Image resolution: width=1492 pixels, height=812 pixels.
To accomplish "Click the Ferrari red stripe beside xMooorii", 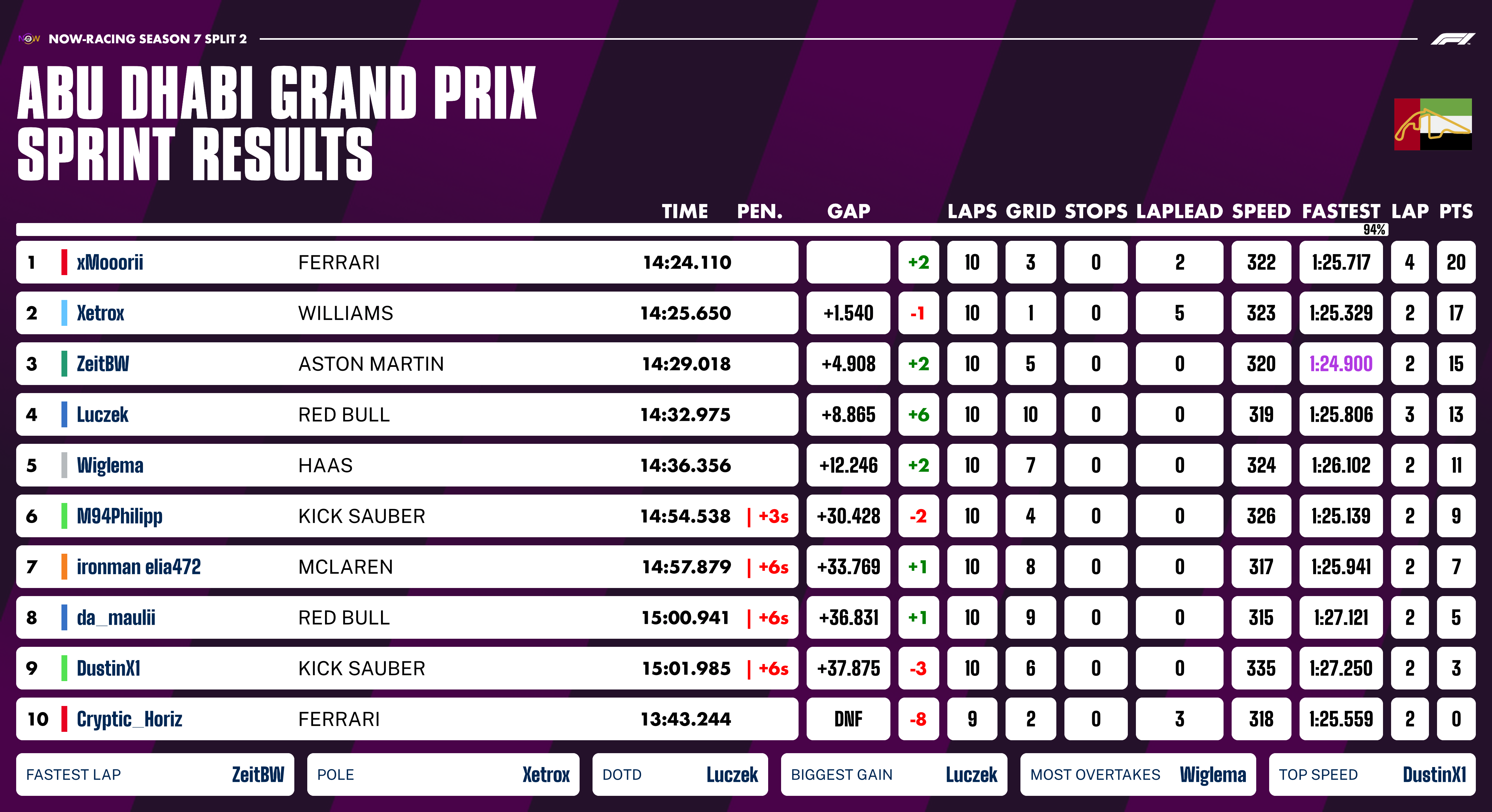I will click(x=64, y=262).
